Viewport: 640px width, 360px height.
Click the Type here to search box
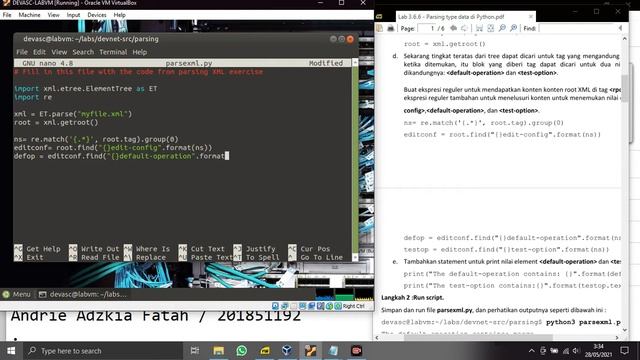(103, 351)
